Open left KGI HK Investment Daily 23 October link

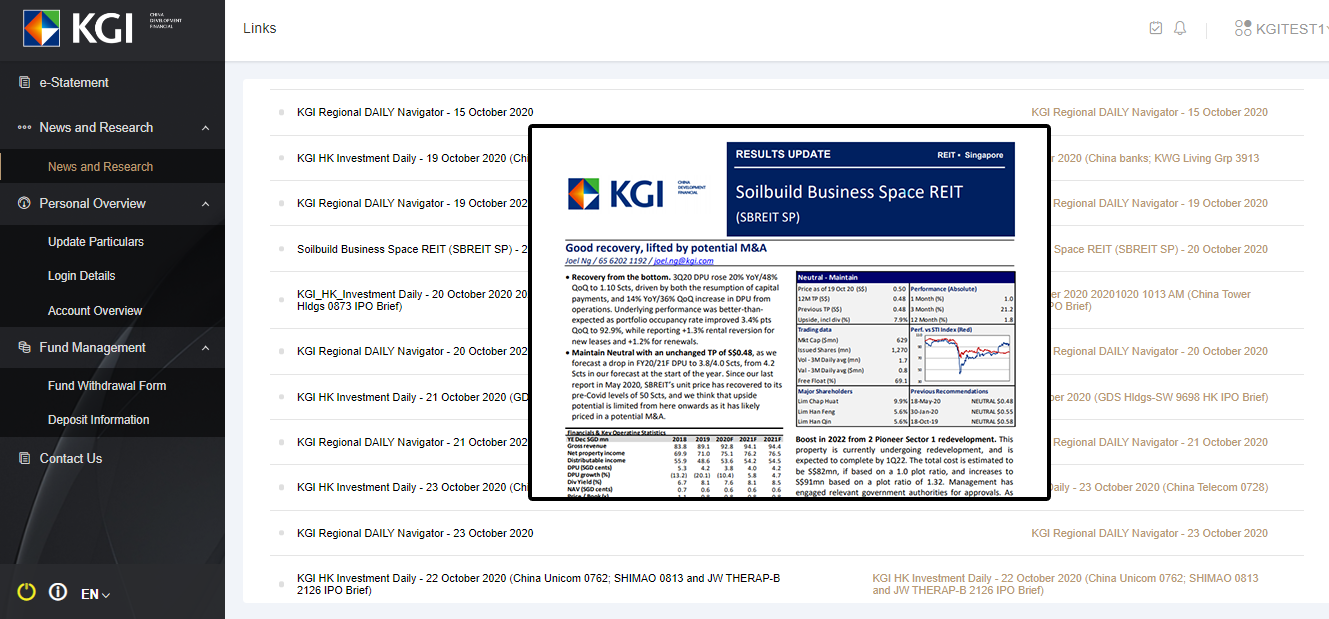412,487
